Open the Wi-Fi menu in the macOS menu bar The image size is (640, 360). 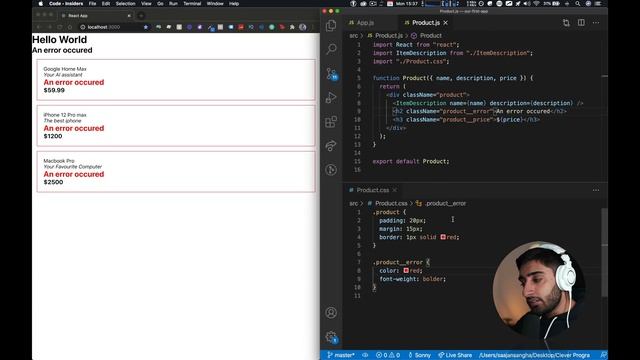[536, 4]
